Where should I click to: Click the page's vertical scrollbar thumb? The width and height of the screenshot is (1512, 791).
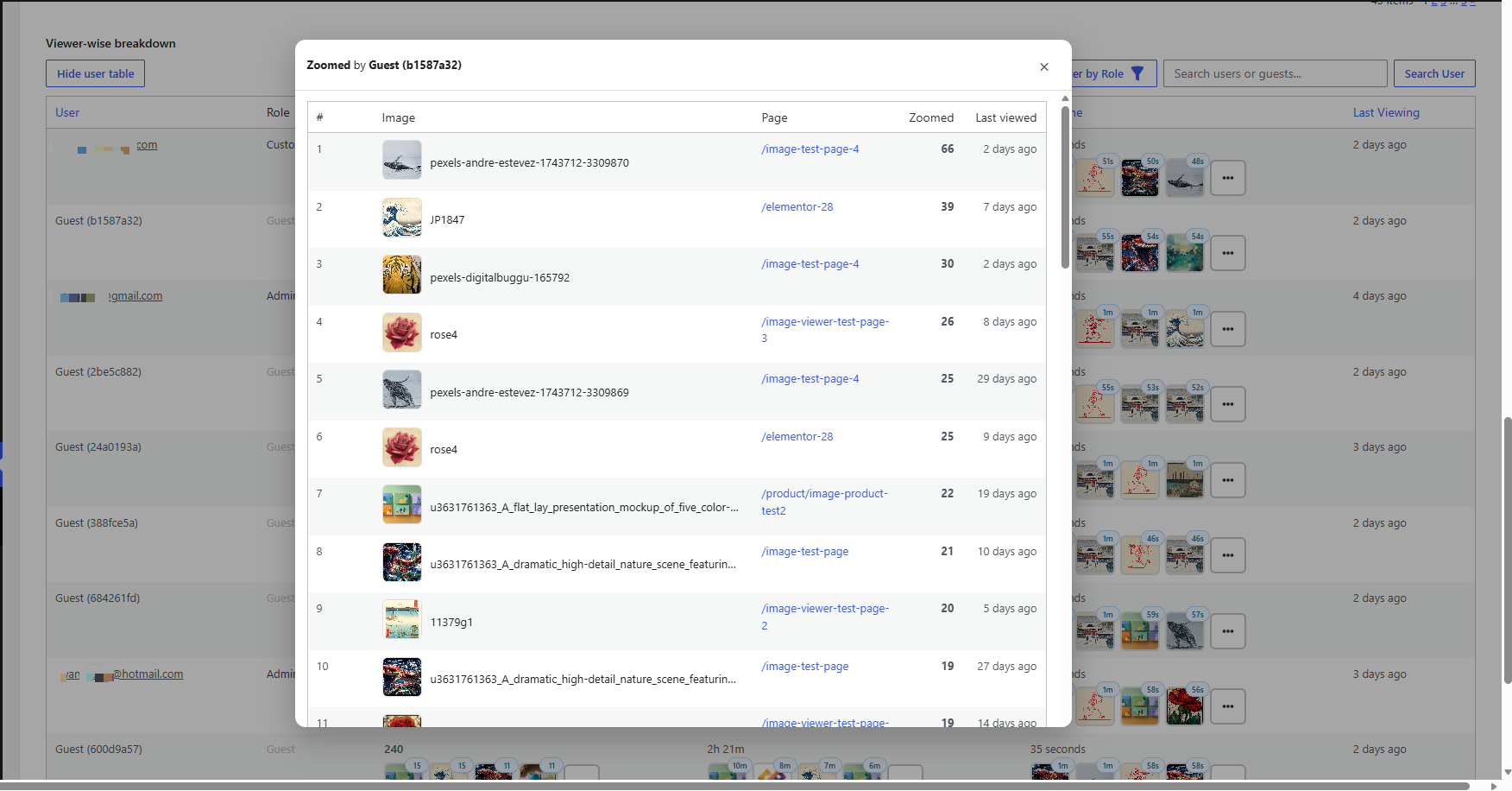(x=1507, y=550)
